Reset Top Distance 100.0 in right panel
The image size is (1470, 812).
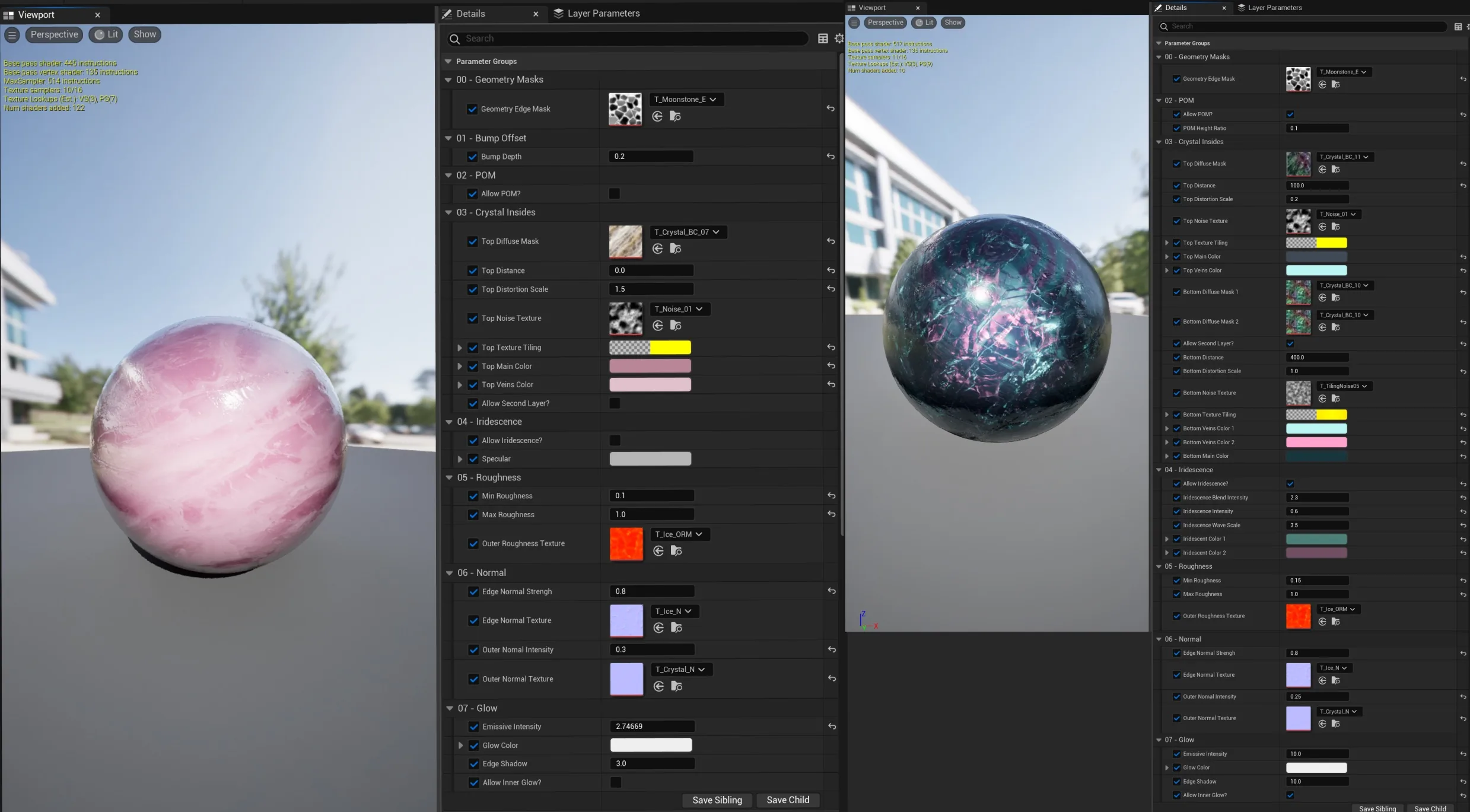click(x=1463, y=186)
